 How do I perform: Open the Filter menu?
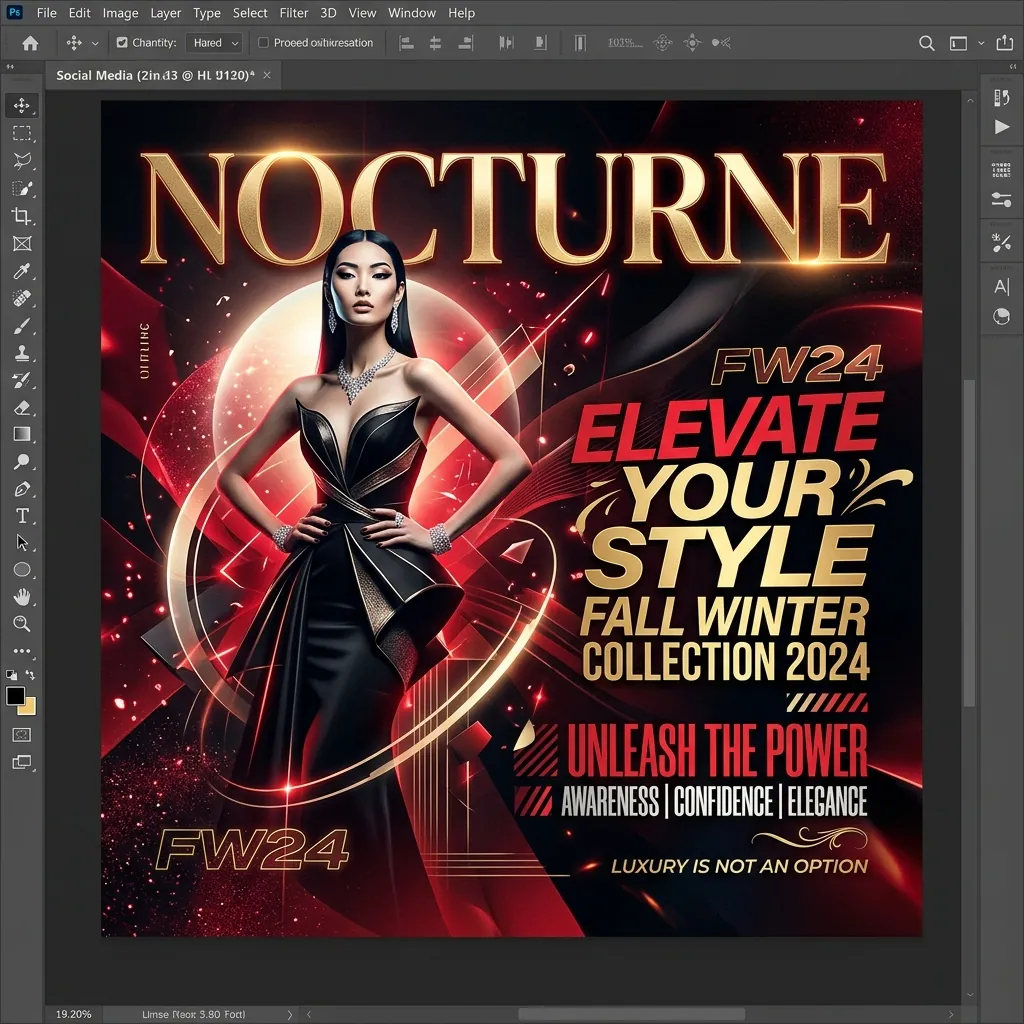pos(294,12)
